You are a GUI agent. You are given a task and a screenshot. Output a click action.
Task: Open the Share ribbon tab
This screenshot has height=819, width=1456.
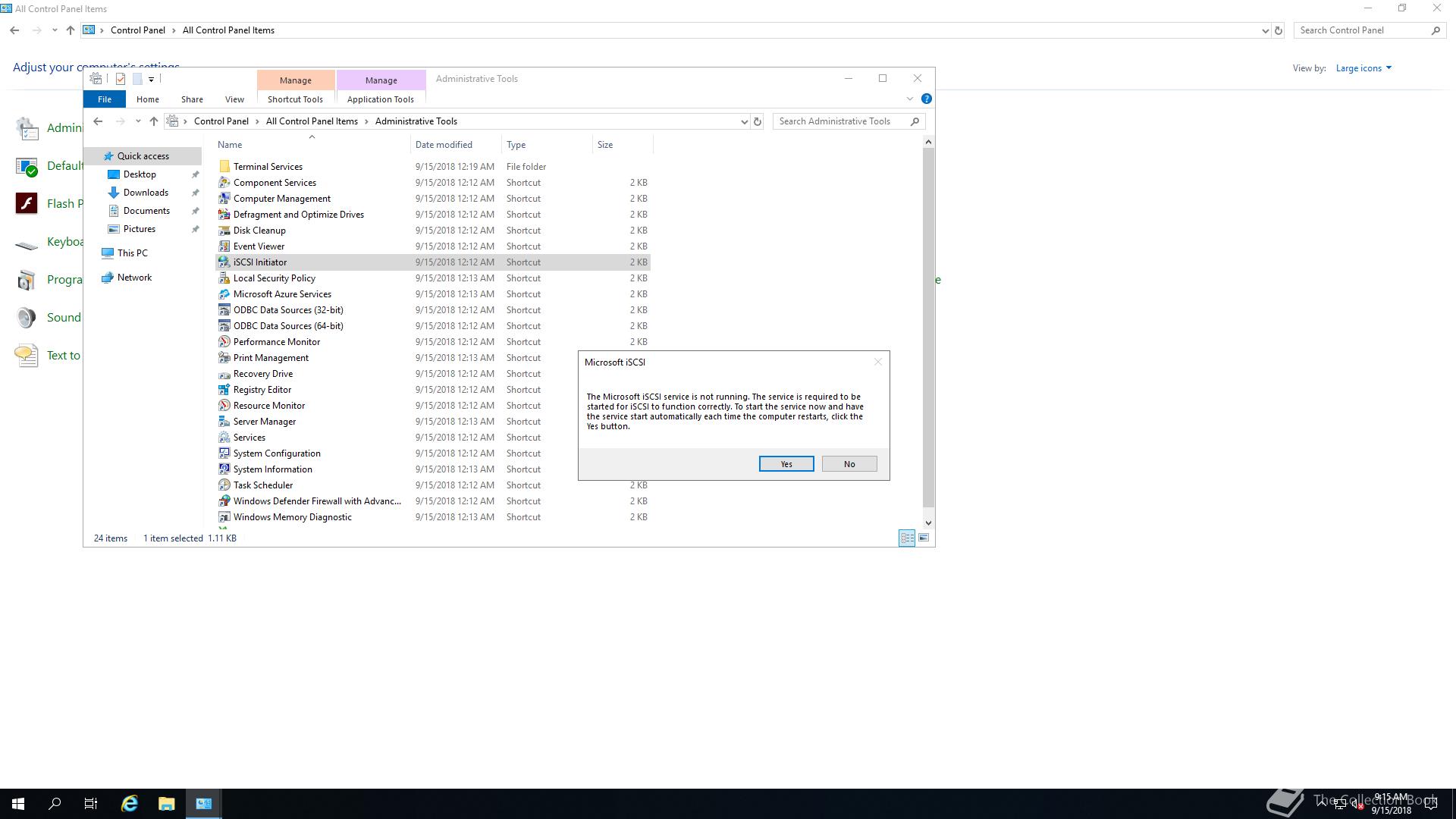[x=192, y=99]
